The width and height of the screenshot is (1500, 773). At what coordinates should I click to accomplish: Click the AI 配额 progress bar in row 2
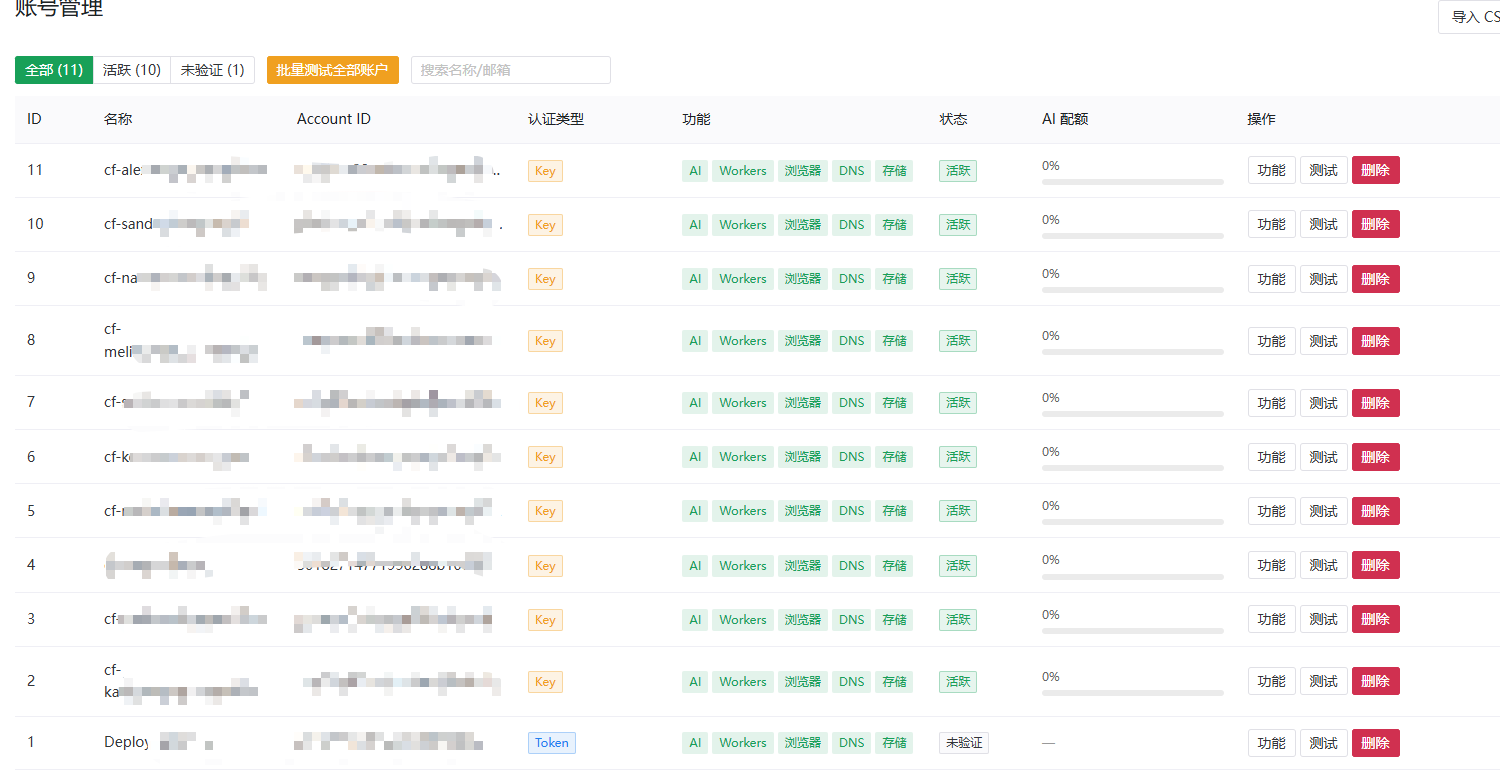coord(1133,693)
